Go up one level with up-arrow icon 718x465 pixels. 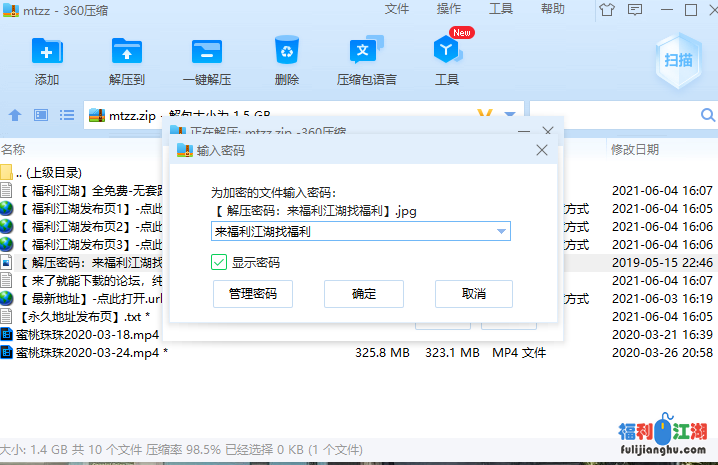pos(16,115)
